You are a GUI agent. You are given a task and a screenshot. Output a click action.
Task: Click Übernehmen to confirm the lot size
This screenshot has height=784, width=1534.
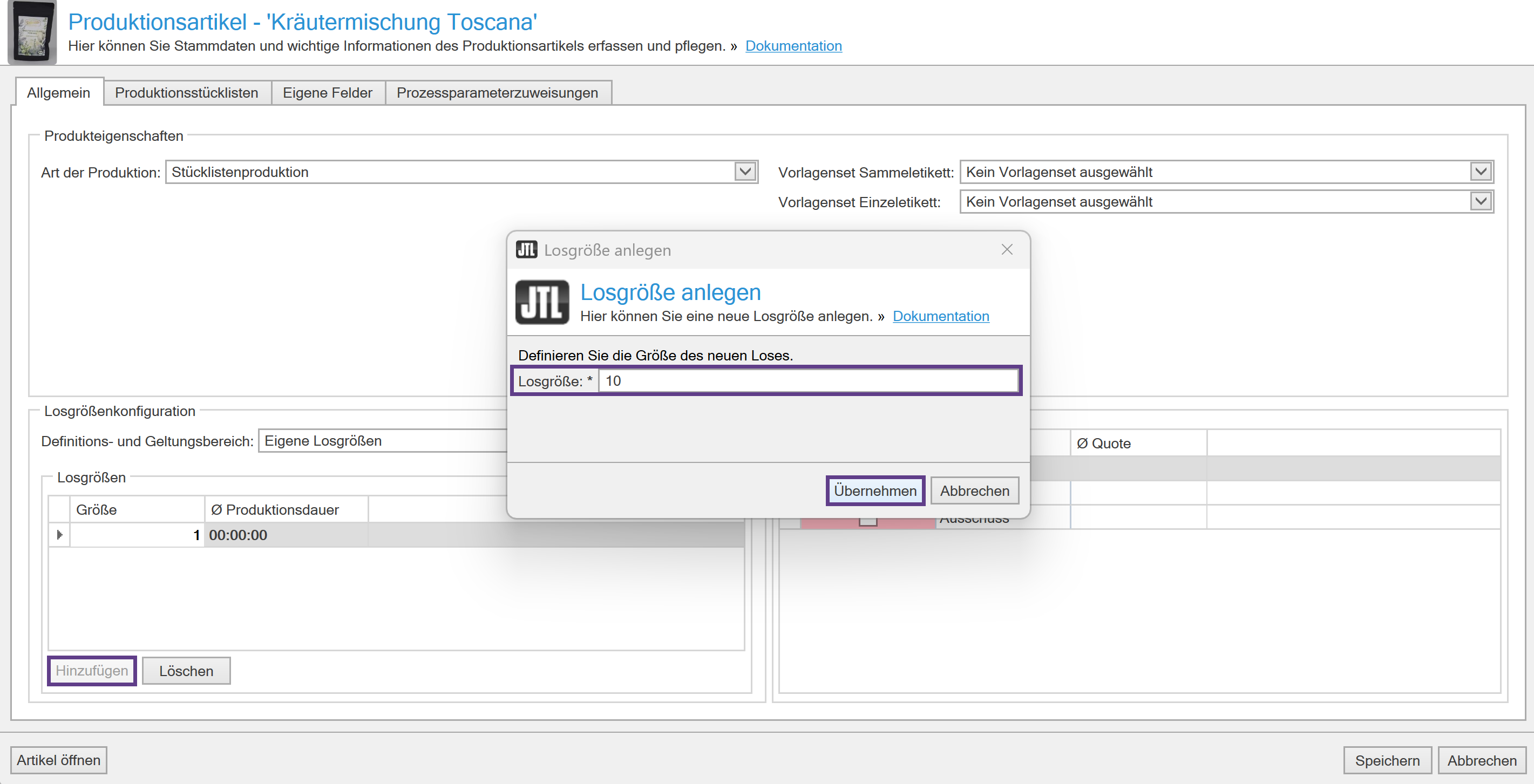(x=874, y=490)
